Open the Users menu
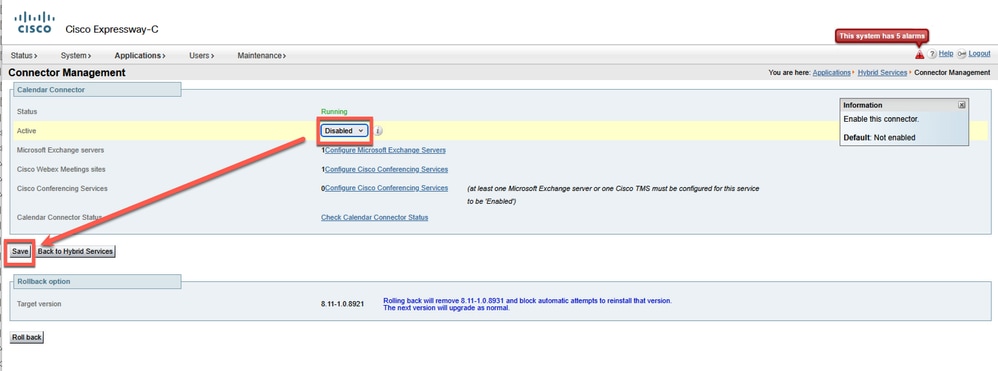This screenshot has width=998, height=371. 201,55
